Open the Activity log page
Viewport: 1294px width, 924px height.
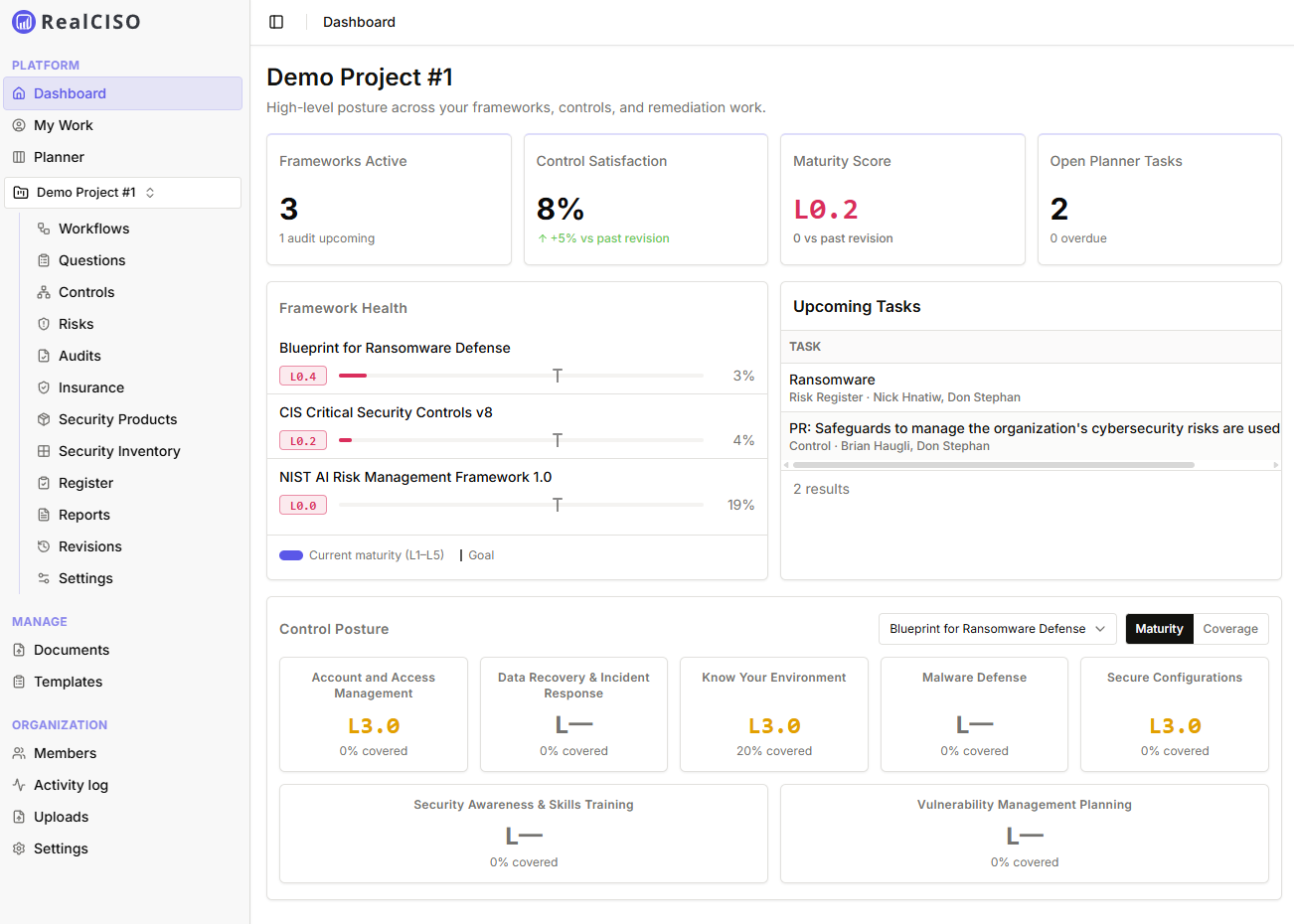[123, 785]
